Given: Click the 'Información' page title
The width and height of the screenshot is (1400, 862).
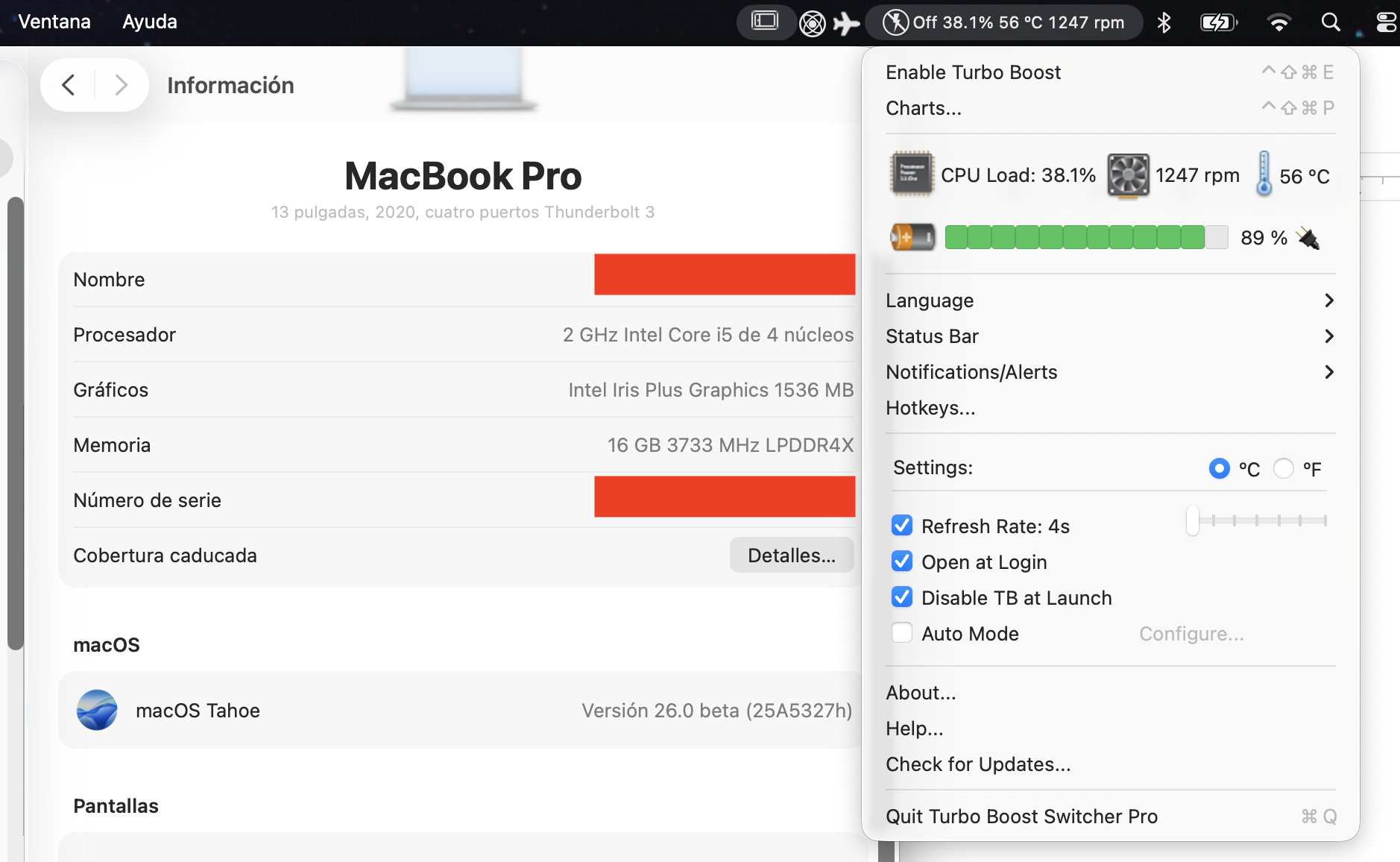Looking at the screenshot, I should click(230, 86).
